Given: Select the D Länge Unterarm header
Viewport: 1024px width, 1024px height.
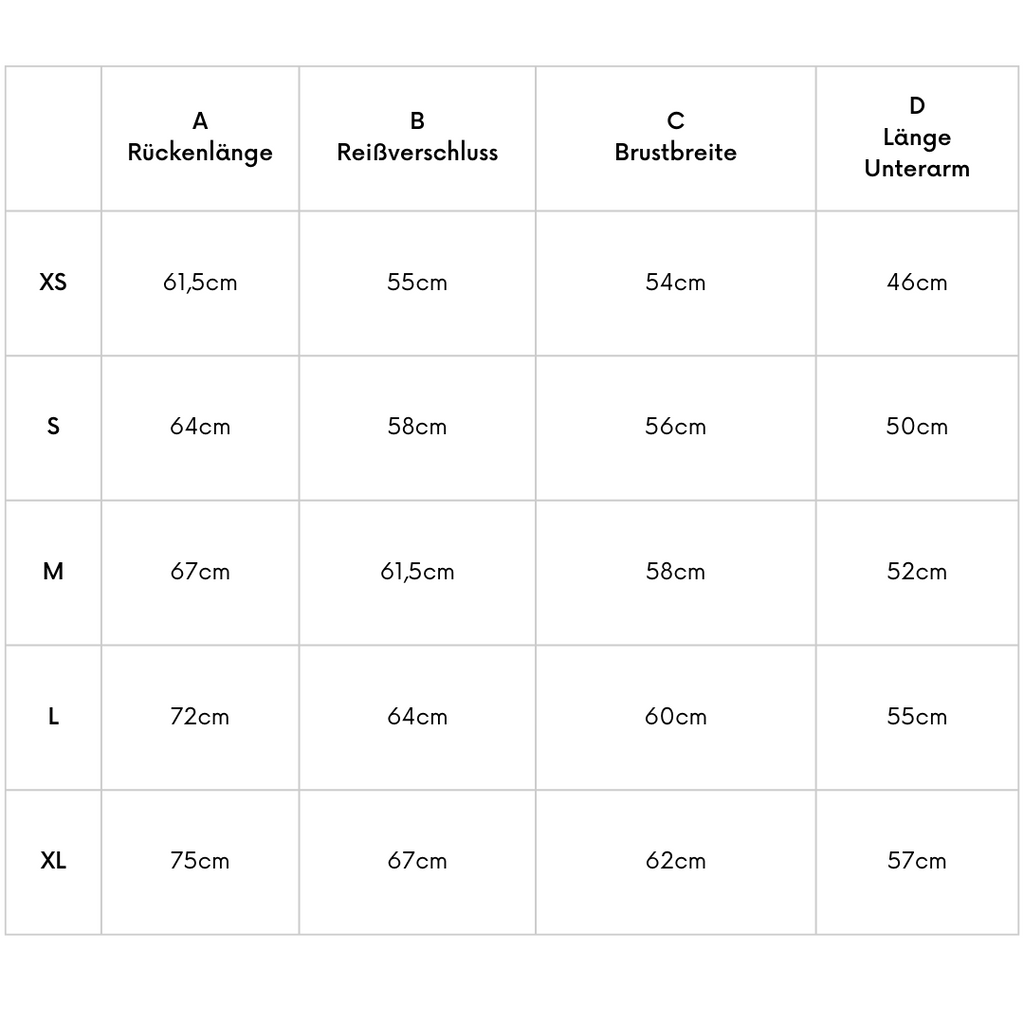Looking at the screenshot, I should 917,137.
